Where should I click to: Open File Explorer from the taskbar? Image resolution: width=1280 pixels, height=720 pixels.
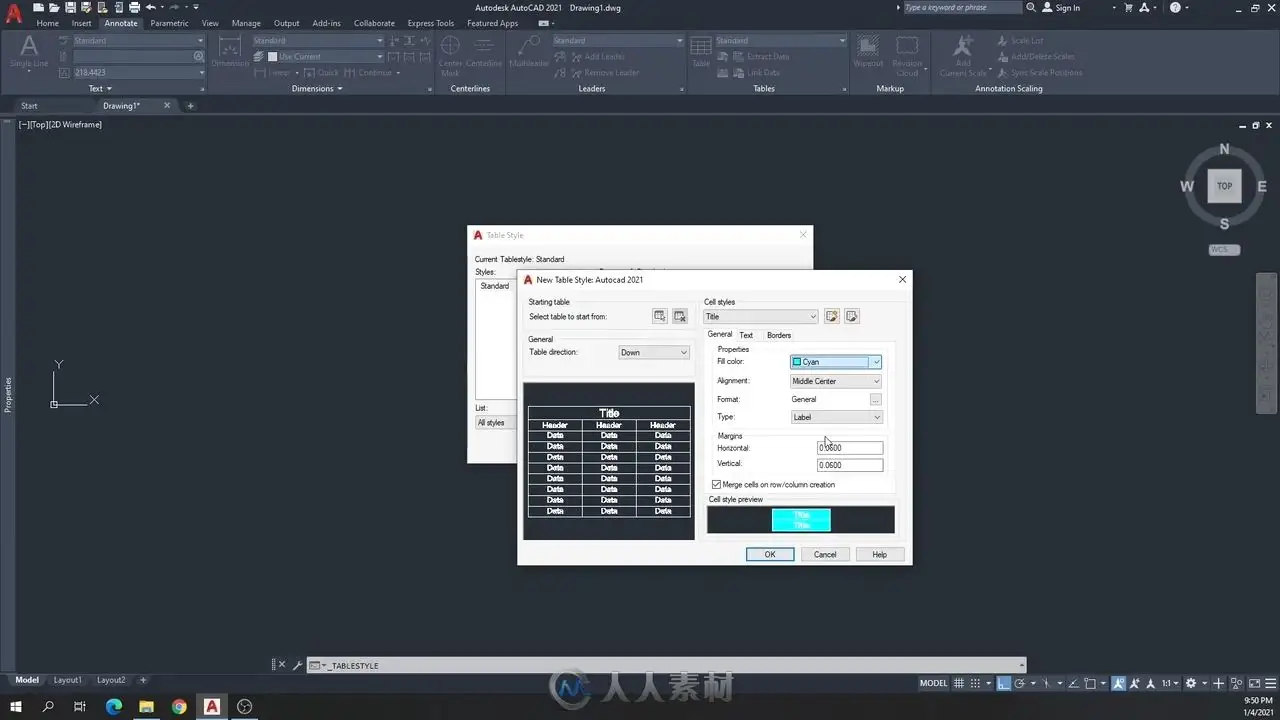click(146, 706)
